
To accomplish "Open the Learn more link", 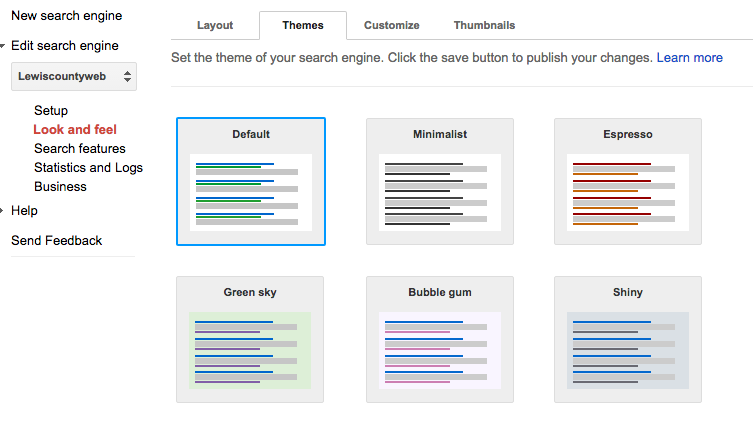I will tap(689, 58).
